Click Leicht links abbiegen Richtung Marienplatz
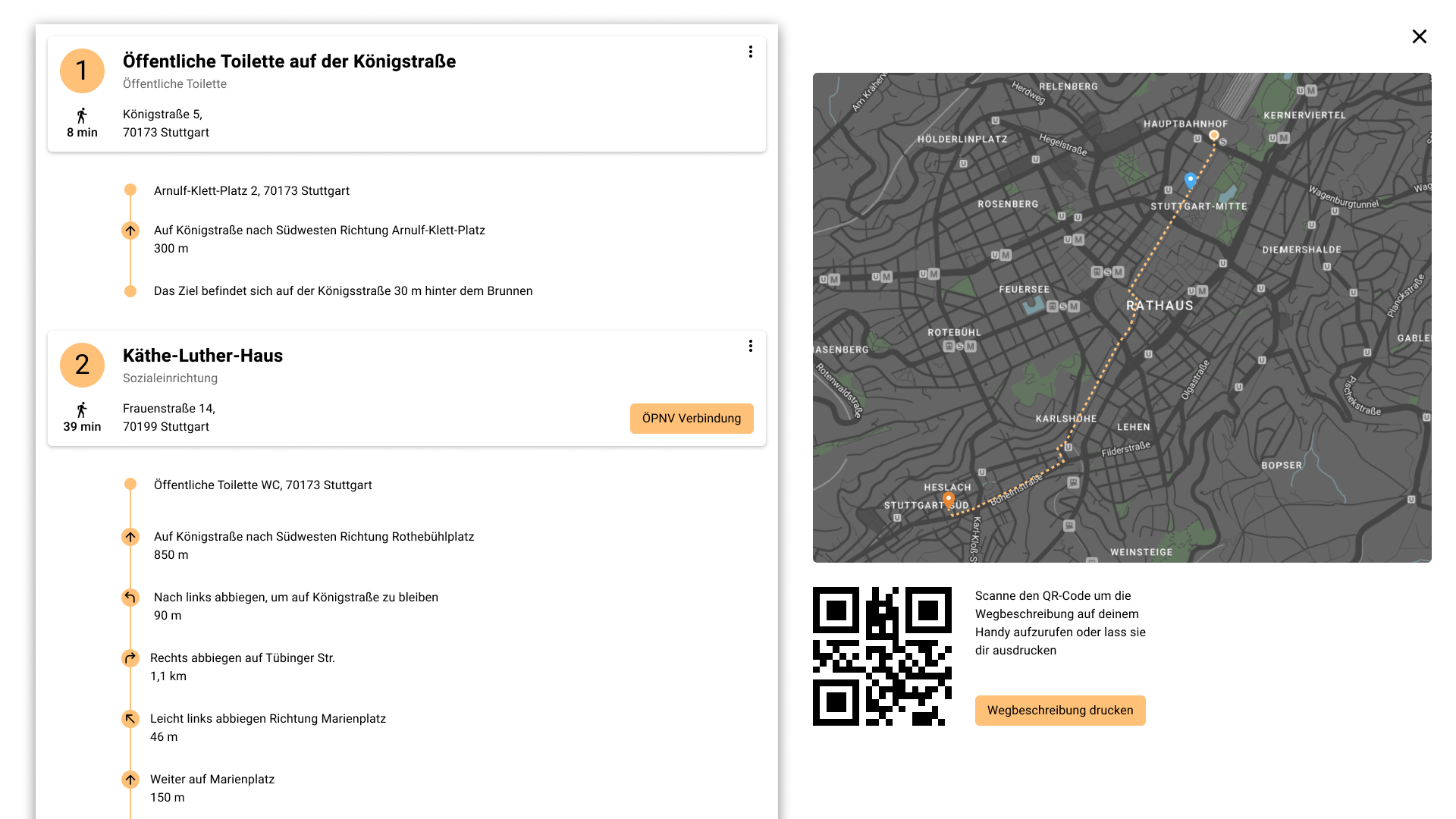1456x819 pixels. 268,718
